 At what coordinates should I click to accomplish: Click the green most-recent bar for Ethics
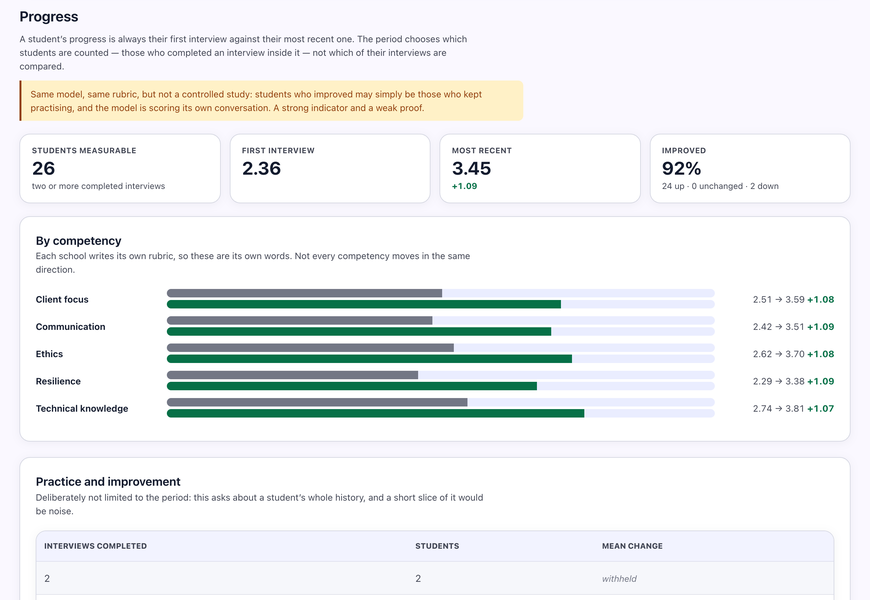[370, 359]
